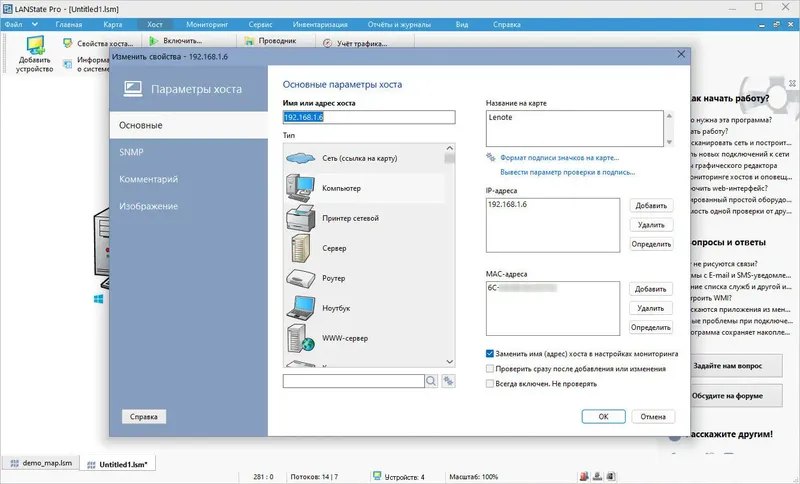Switch to the Изображение section
This screenshot has width=800, height=484.
pyautogui.click(x=189, y=206)
